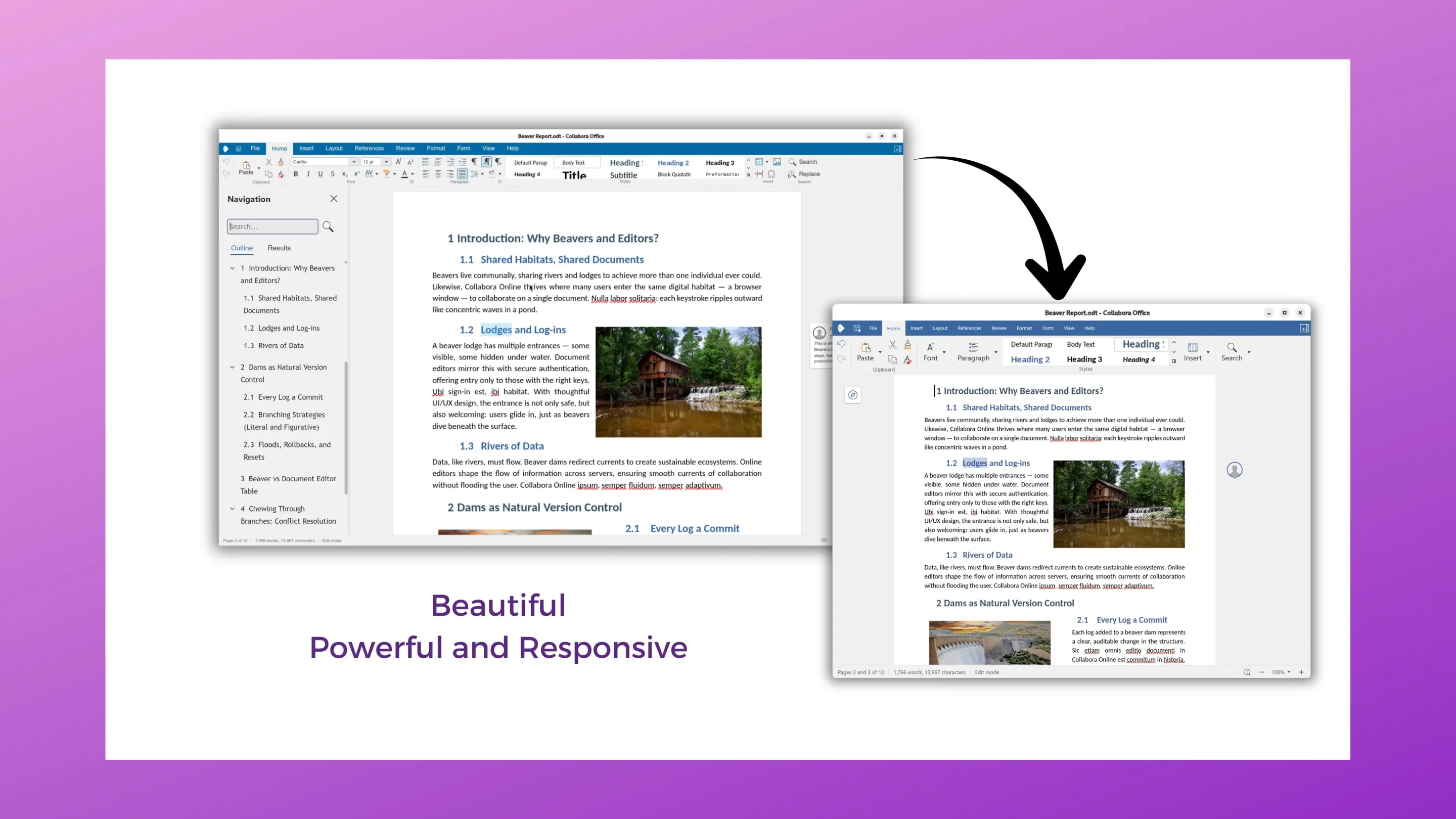Click the Insert Image icon
Viewport: 1456px width, 819px height.
point(777,162)
